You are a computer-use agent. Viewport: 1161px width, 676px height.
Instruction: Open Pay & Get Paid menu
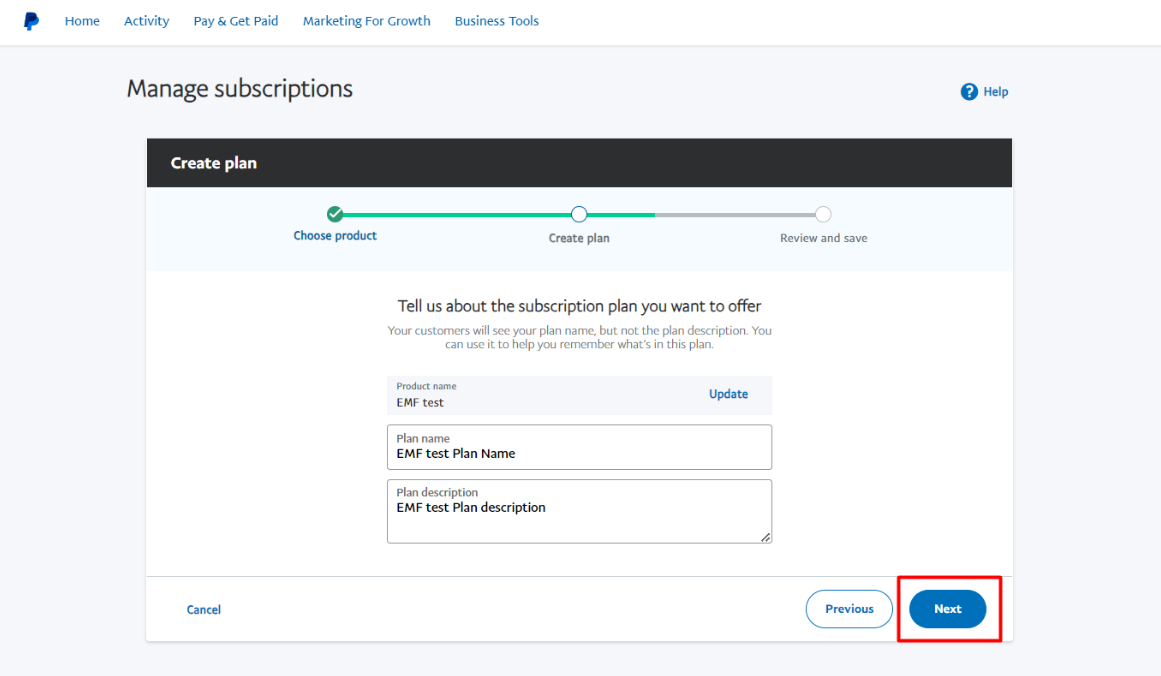pos(236,21)
